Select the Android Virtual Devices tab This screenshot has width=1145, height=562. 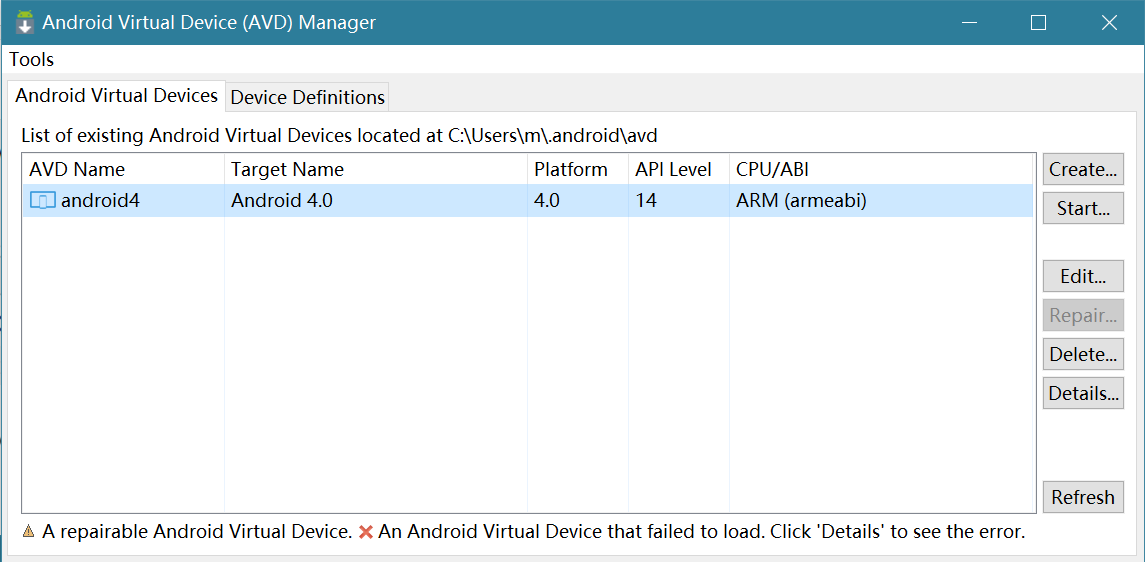(x=116, y=96)
